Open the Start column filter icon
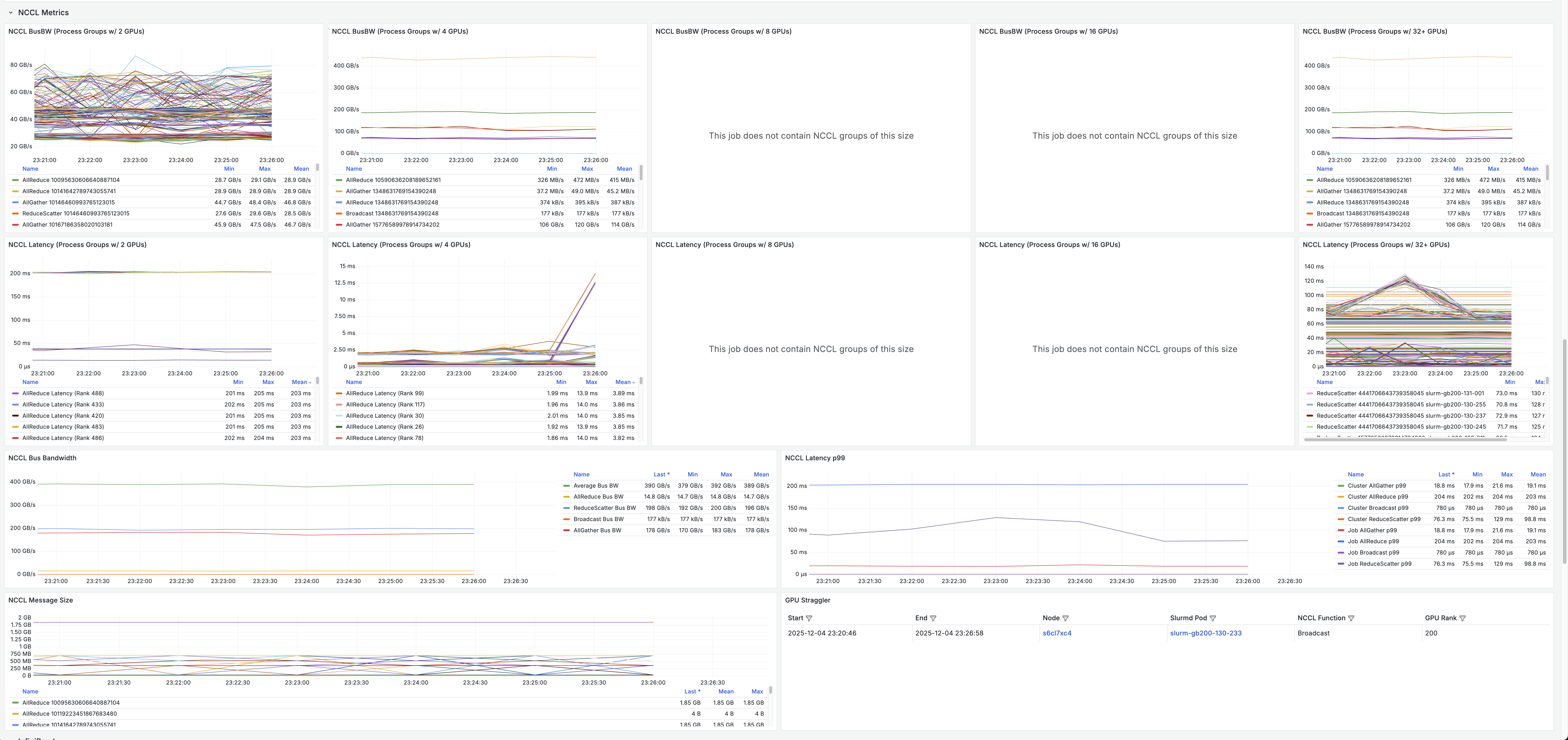1568x740 pixels. tap(809, 618)
